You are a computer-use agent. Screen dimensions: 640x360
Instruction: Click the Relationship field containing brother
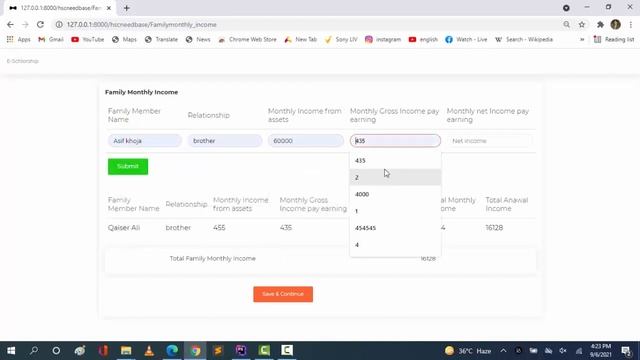coord(224,141)
